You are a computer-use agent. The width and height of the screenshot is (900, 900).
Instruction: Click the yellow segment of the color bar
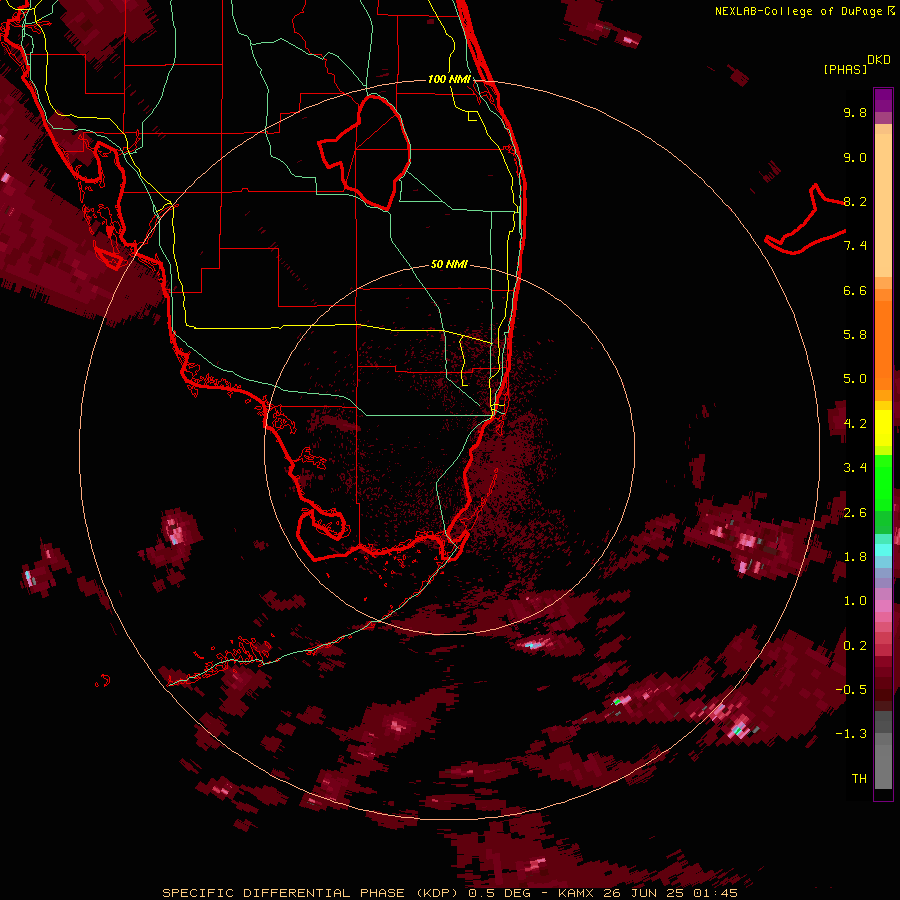coord(883,428)
